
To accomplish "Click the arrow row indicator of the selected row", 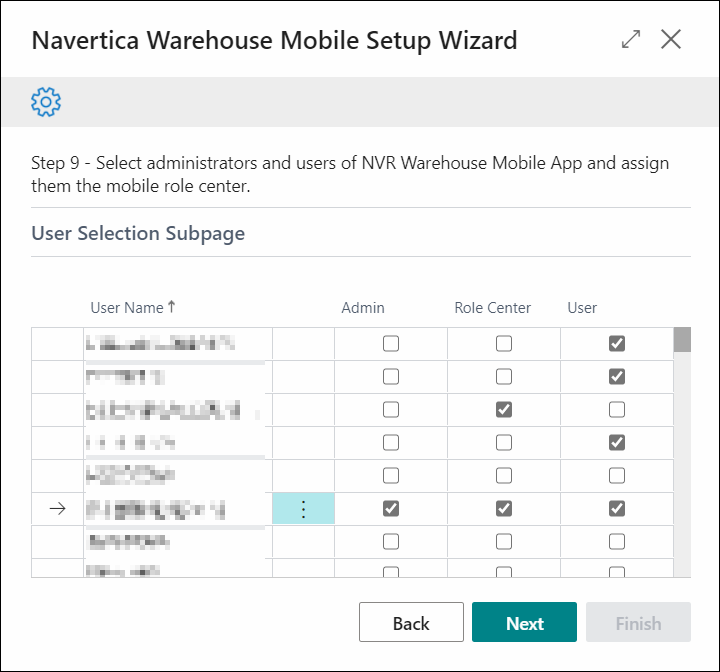I will pyautogui.click(x=57, y=508).
